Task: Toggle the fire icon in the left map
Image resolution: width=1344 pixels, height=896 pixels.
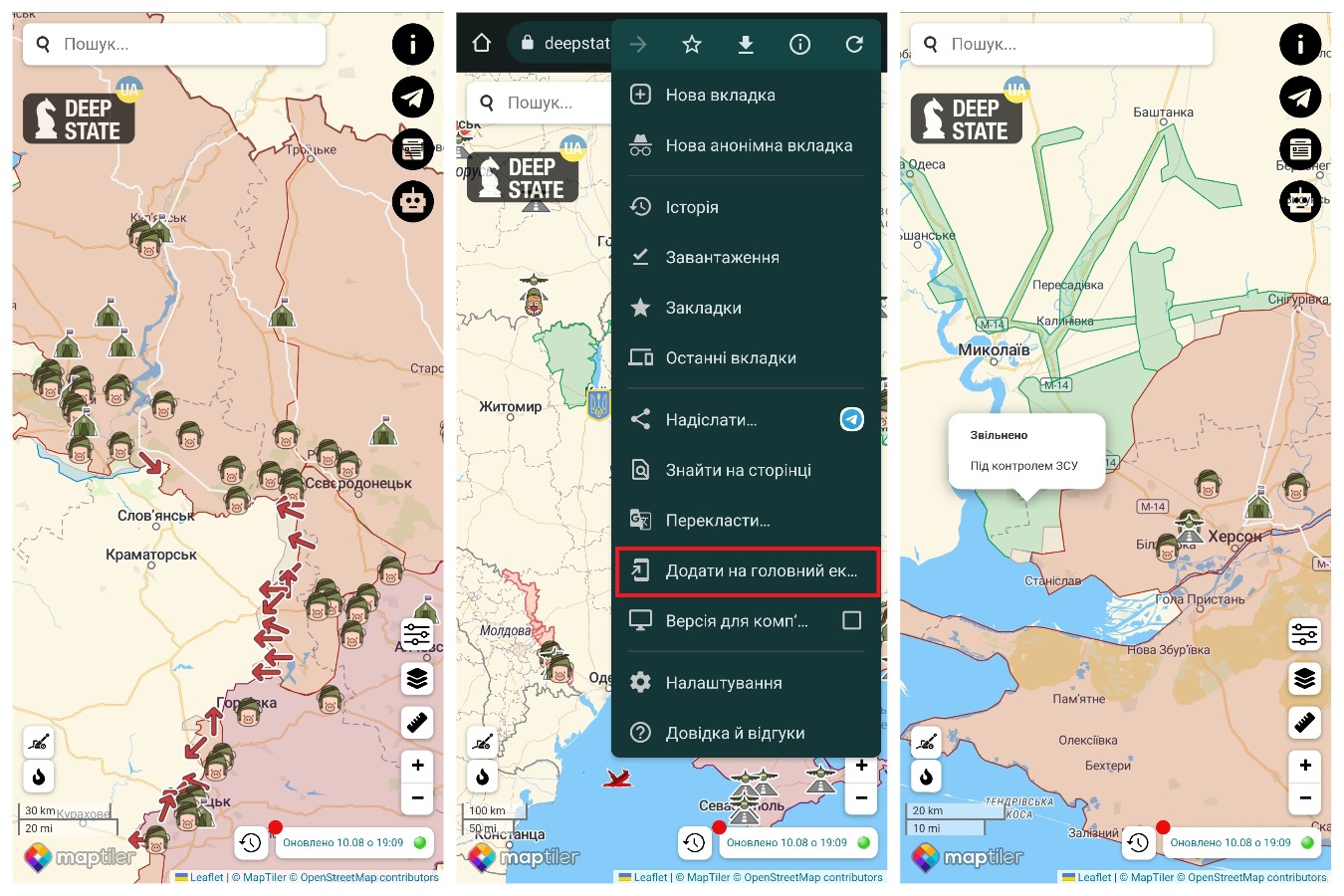Action: (x=39, y=777)
